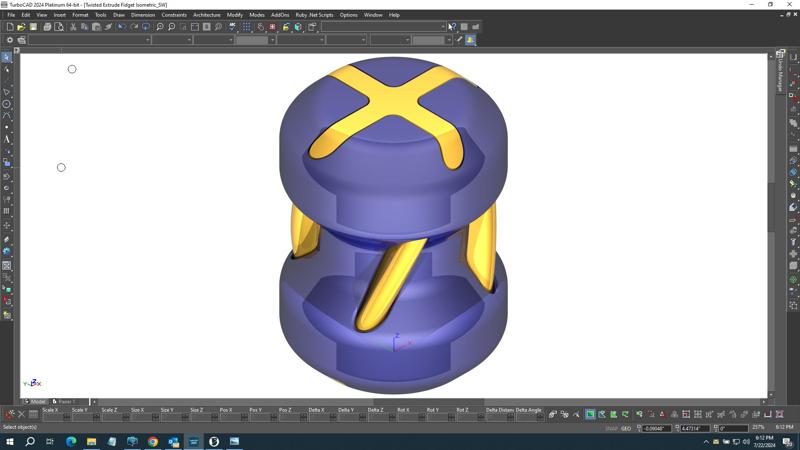Viewport: 800px width, 450px height.
Task: Open the Modify menu
Action: 235,15
